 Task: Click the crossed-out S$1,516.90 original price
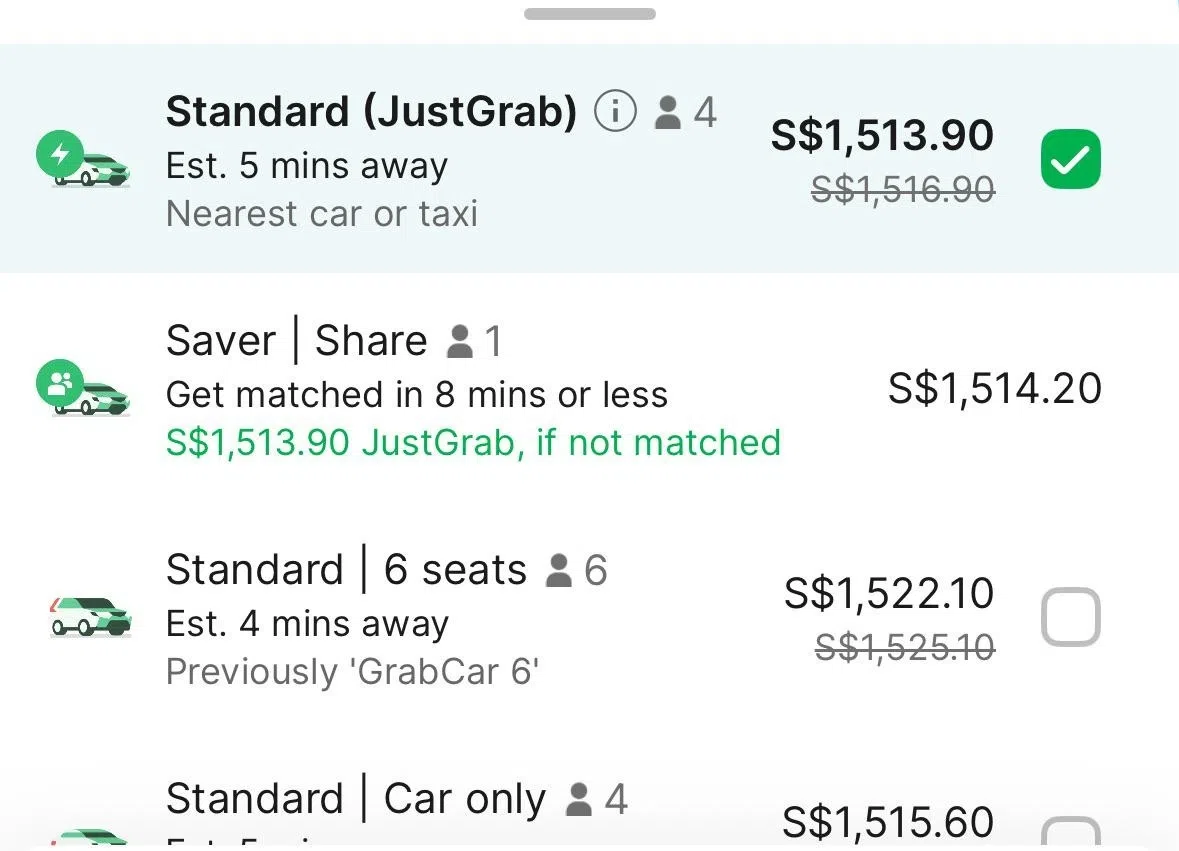[901, 189]
